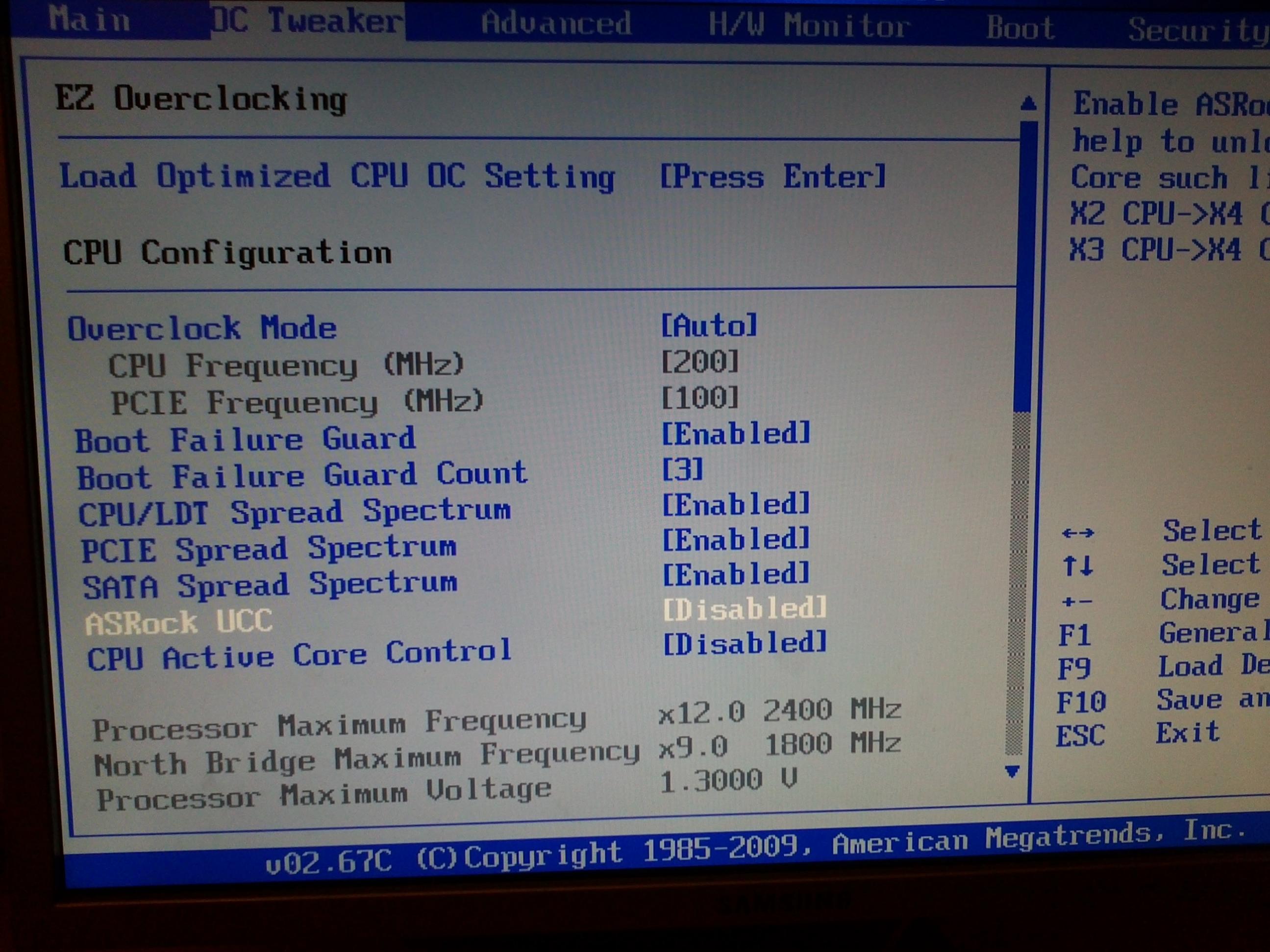Click the F1 General Help key label
The width and height of the screenshot is (1270, 952).
pos(1075,635)
